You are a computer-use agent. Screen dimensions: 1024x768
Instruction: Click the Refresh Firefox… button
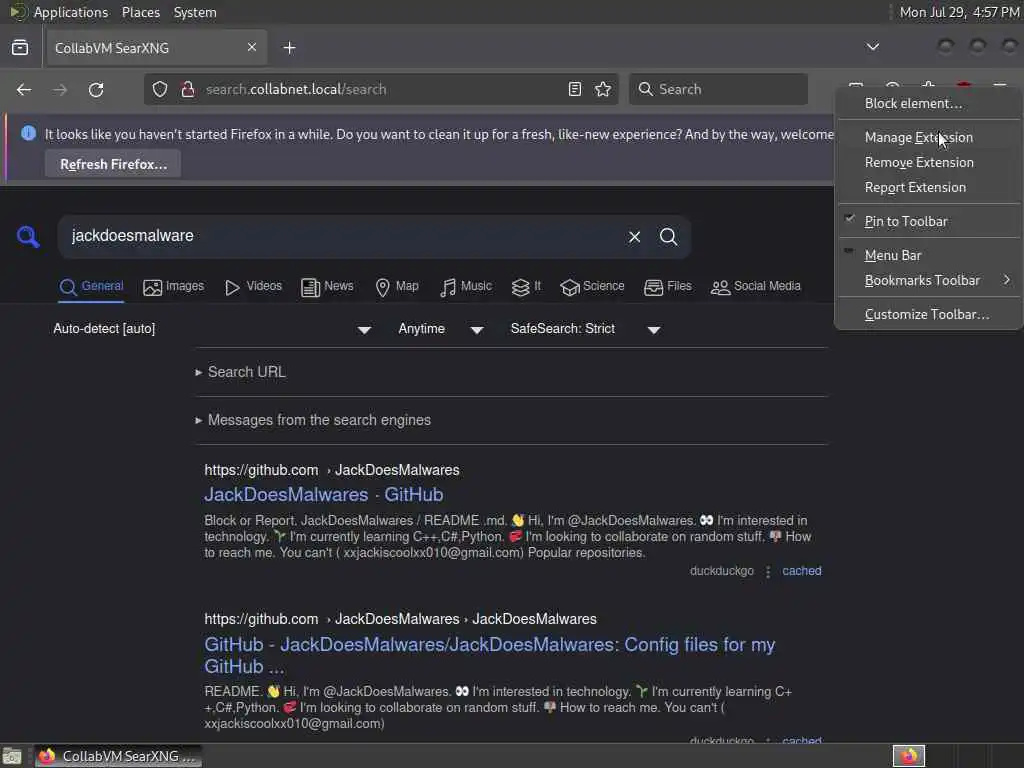point(113,164)
